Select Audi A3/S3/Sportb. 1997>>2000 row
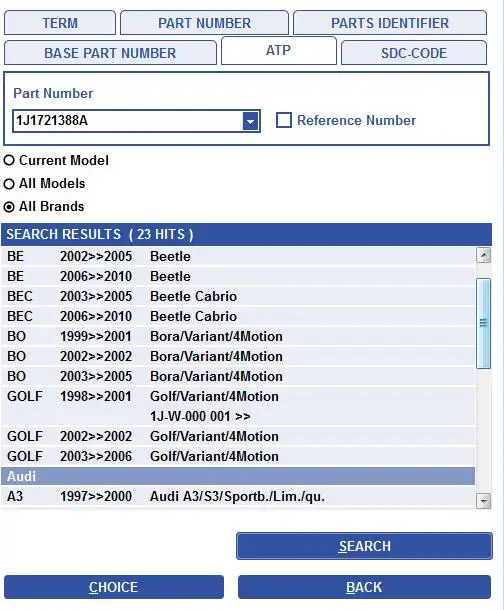The width and height of the screenshot is (504, 610). [238, 496]
